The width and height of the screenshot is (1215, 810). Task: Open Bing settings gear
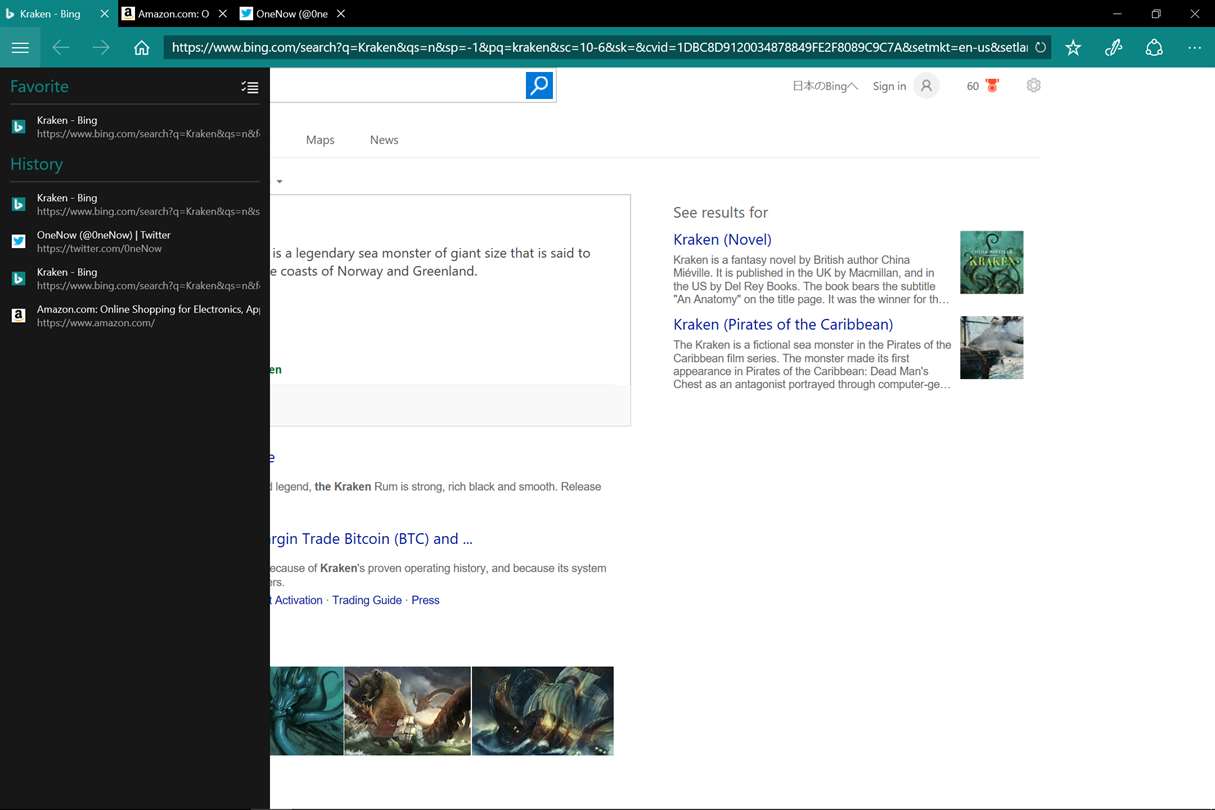point(1033,85)
